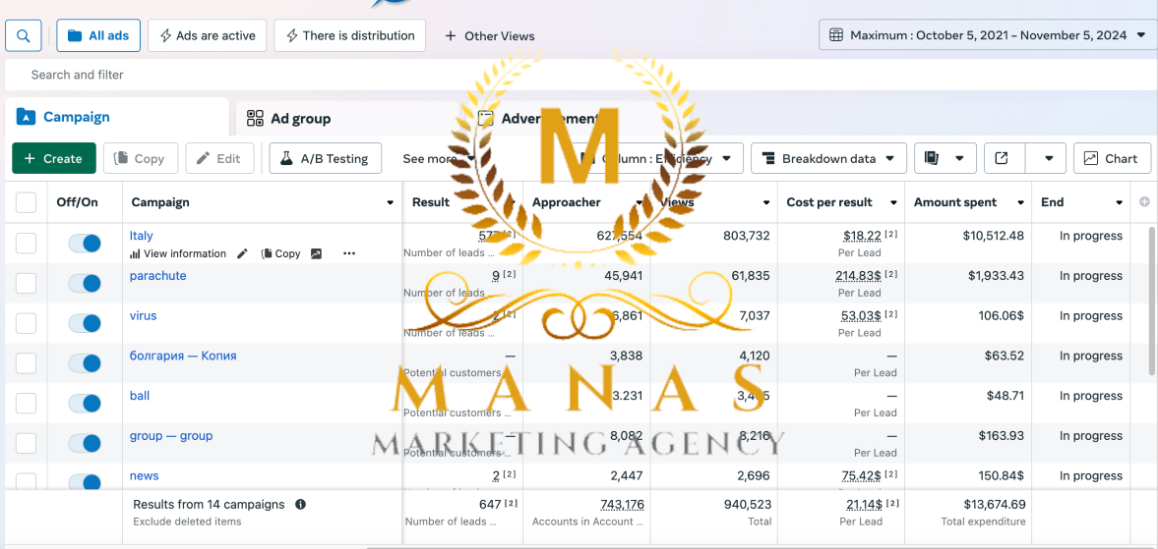Image resolution: width=1158 pixels, height=549 pixels.
Task: Open the virus campaign link
Action: 143,316
